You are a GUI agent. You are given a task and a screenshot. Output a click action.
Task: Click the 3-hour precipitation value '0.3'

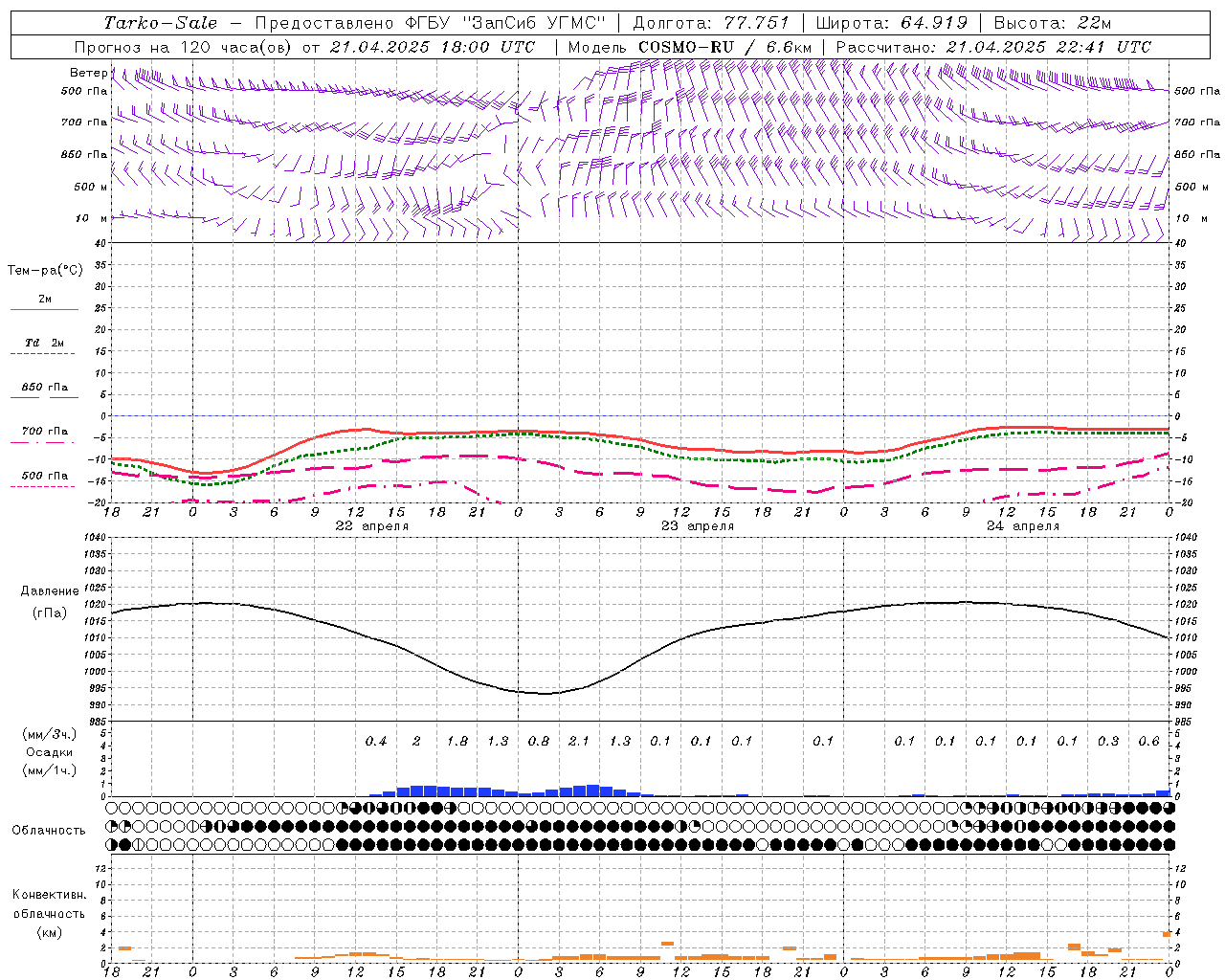1108,741
